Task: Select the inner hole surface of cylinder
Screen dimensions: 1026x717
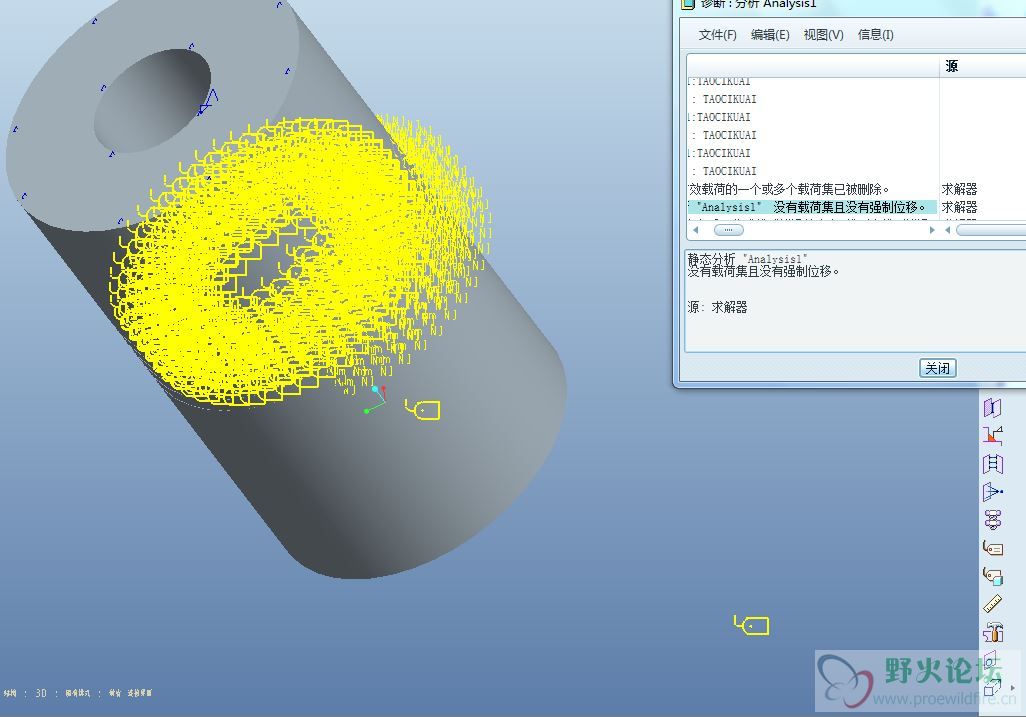Action: 152,101
